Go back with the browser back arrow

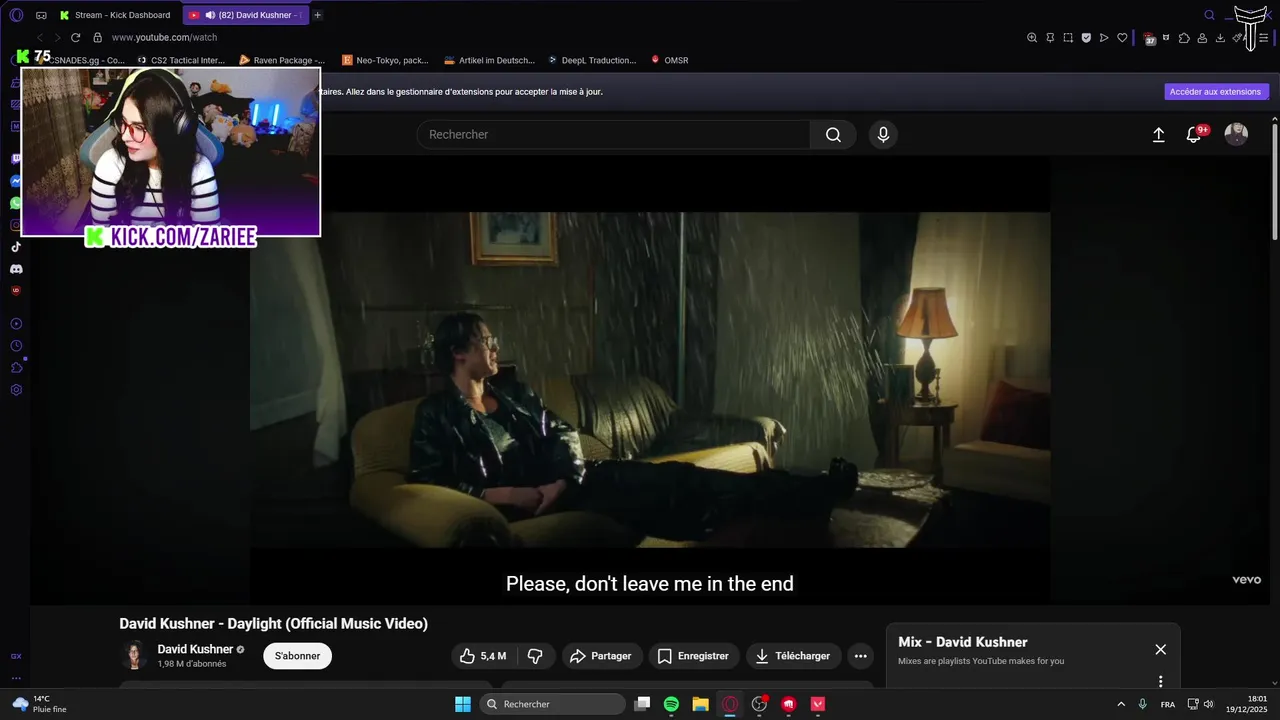39,38
